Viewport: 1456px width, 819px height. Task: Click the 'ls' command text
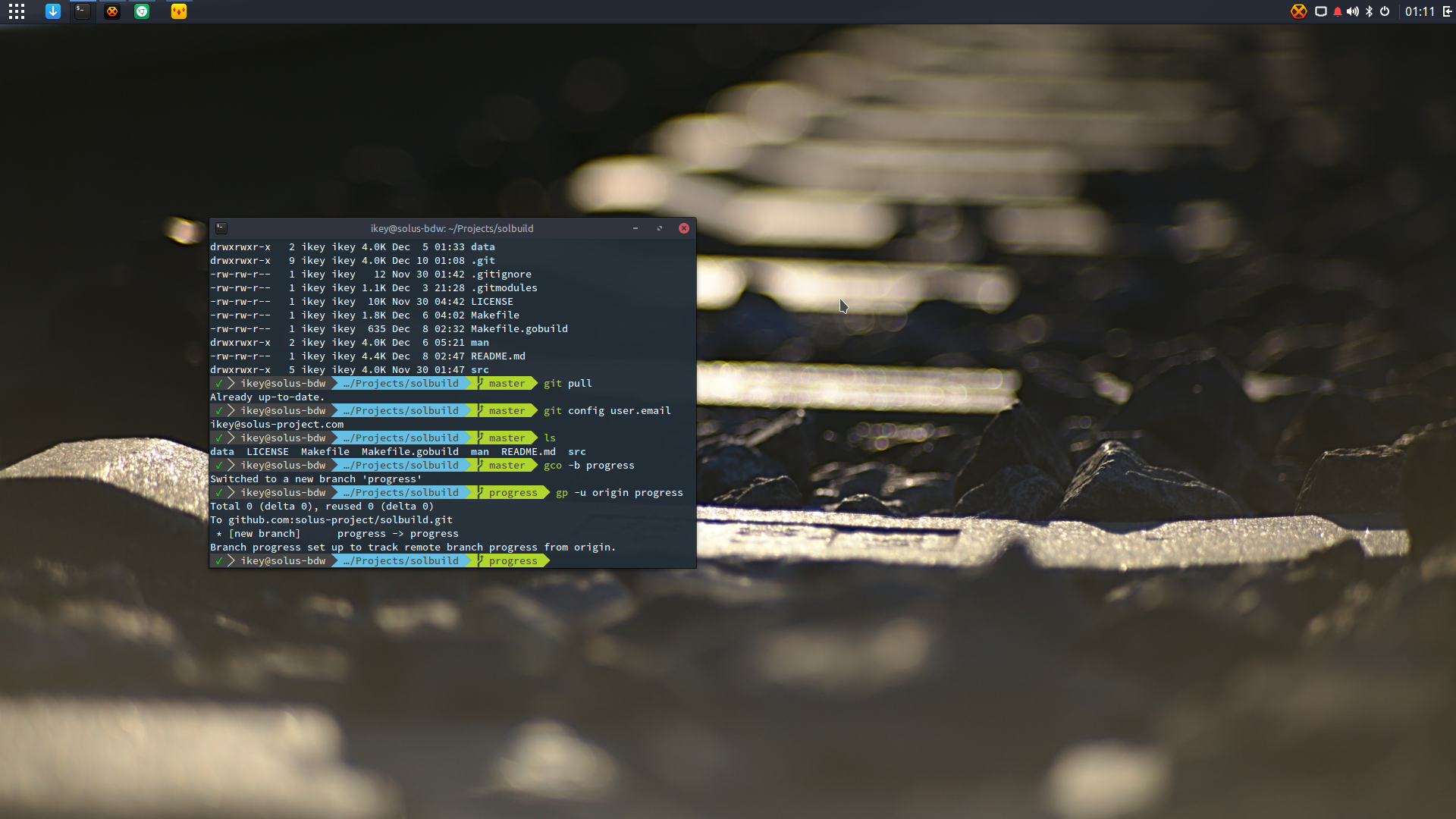click(550, 438)
